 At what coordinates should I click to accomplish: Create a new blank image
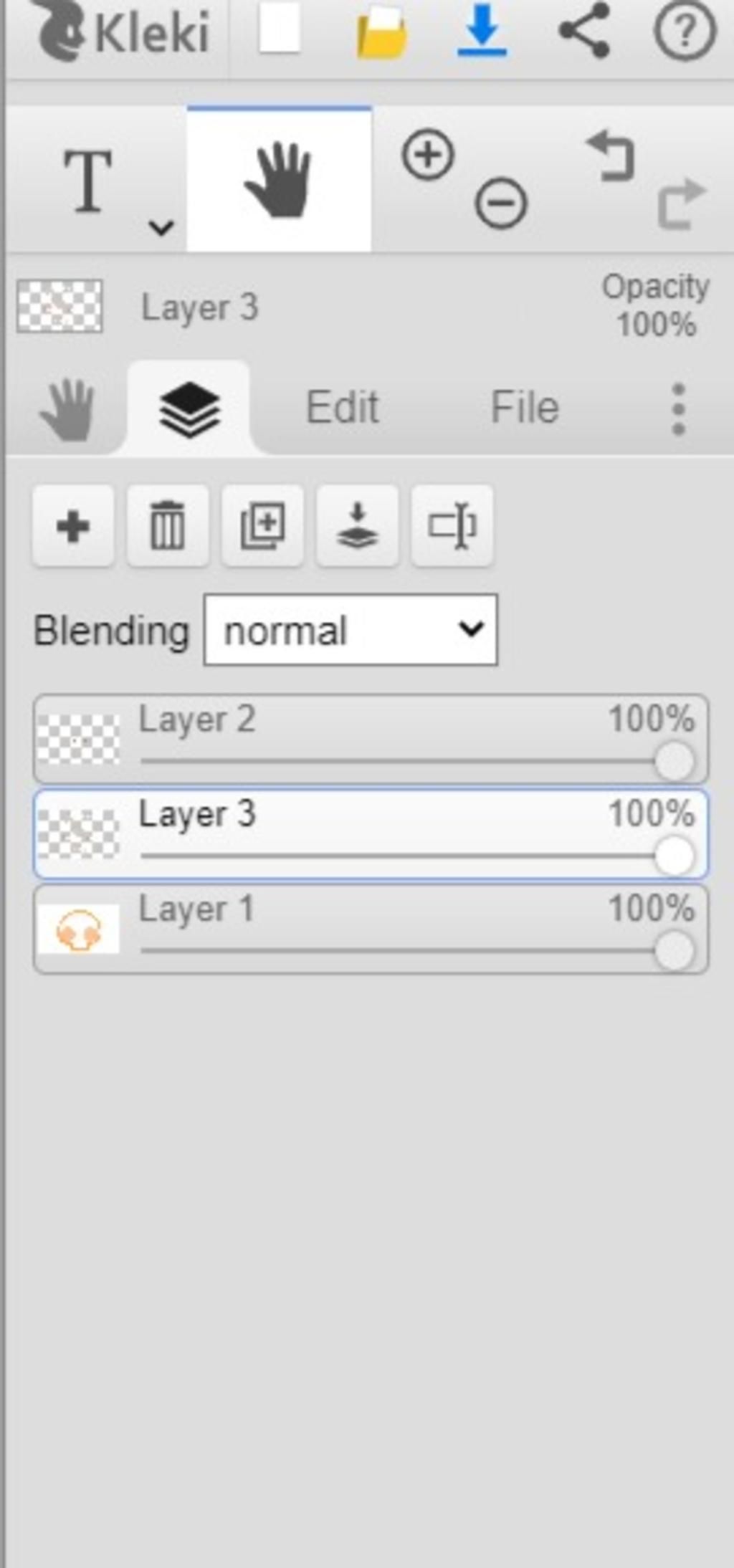(x=279, y=31)
